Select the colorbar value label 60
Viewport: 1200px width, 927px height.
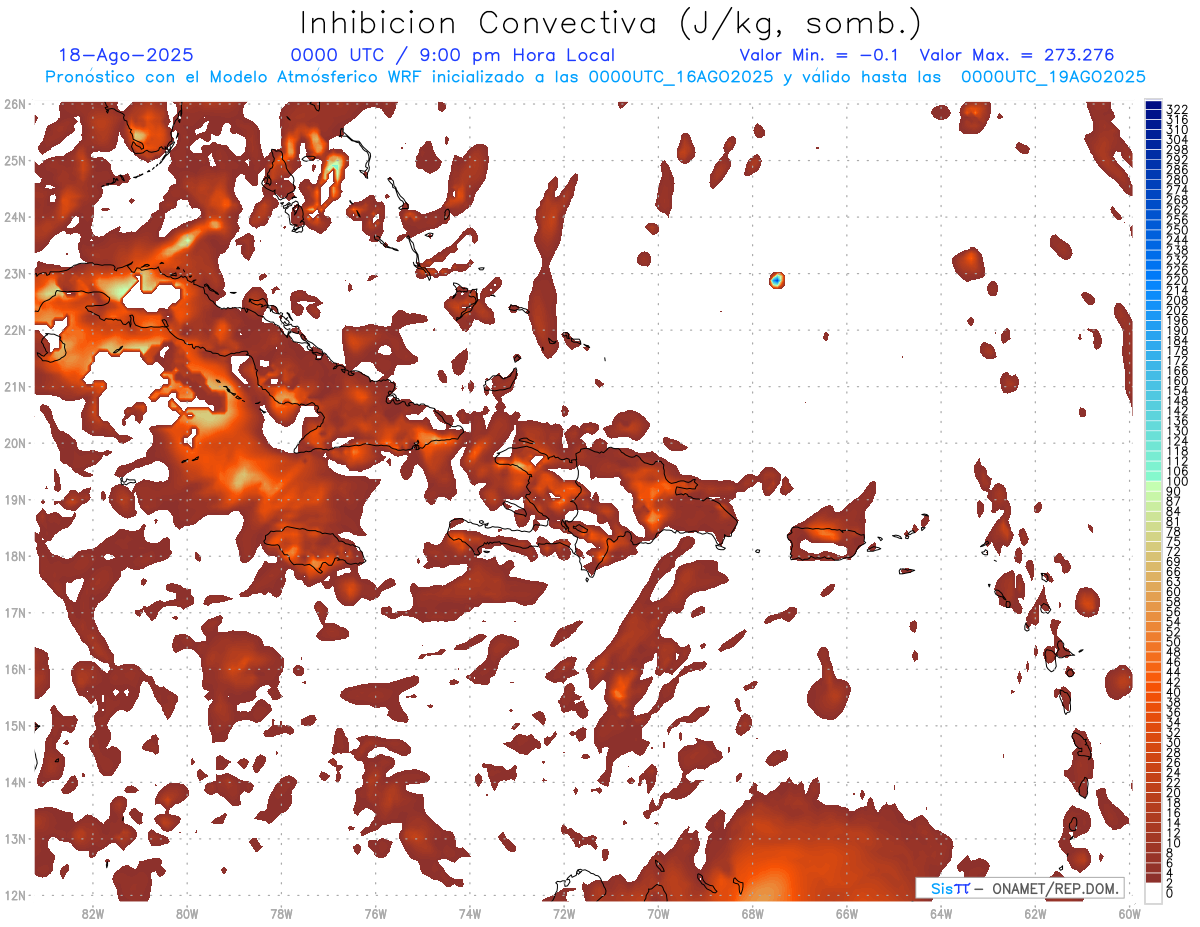click(x=1174, y=592)
